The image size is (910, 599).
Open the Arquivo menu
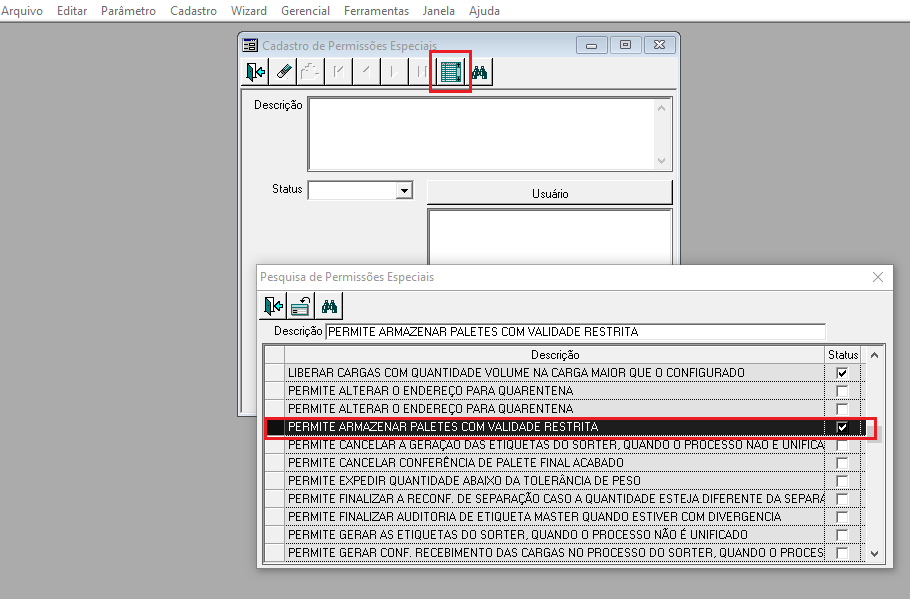(x=22, y=11)
